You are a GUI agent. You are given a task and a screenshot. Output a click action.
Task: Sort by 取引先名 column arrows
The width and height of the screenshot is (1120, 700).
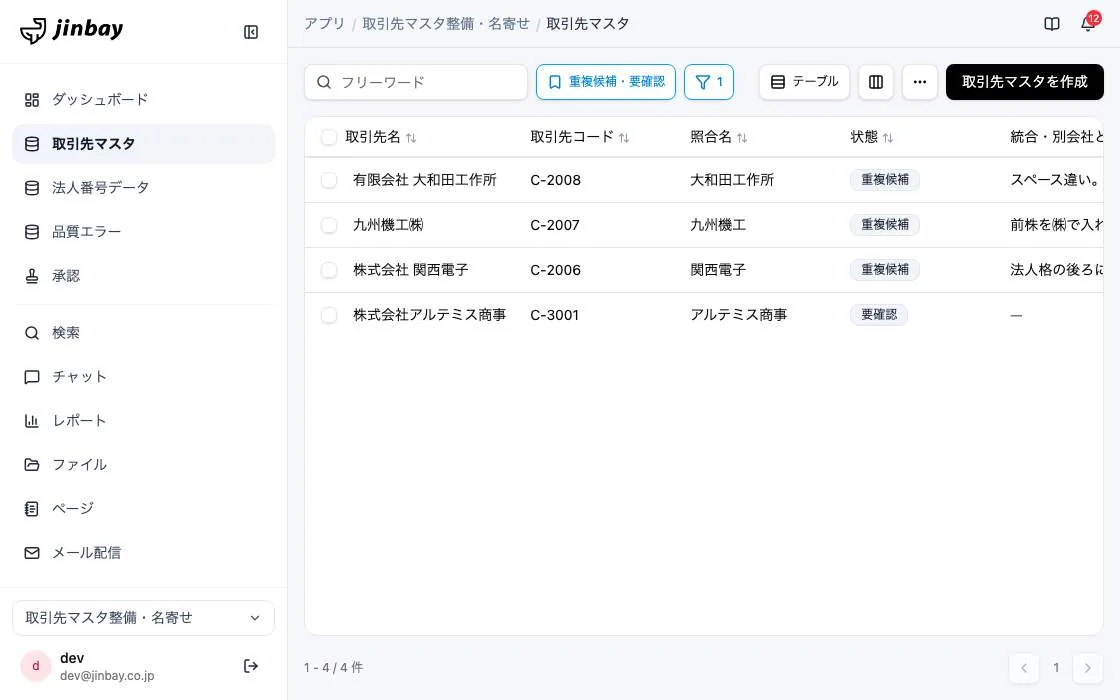click(x=411, y=138)
